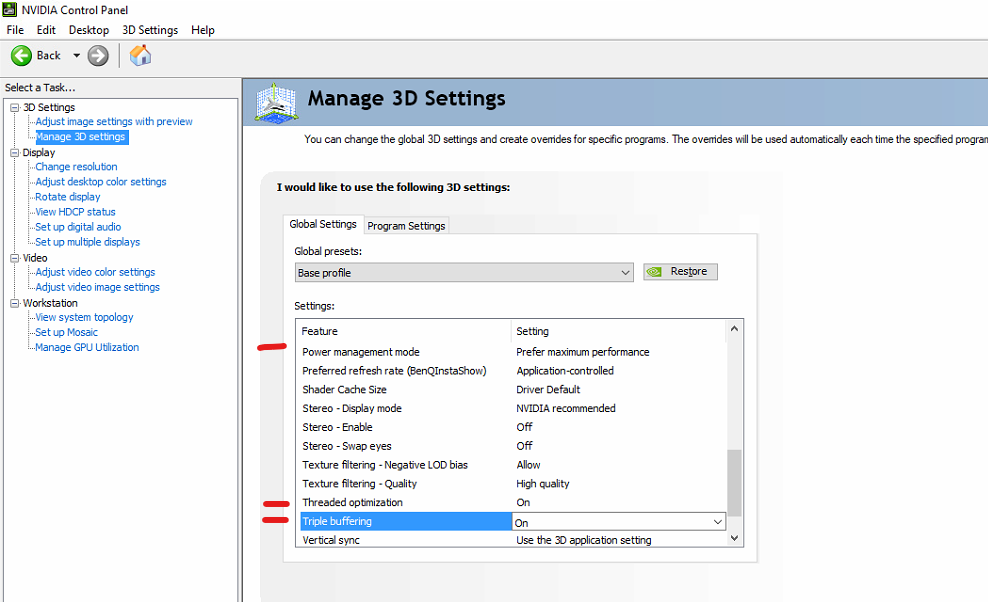Click the Restore button
988x602 pixels.
[680, 272]
